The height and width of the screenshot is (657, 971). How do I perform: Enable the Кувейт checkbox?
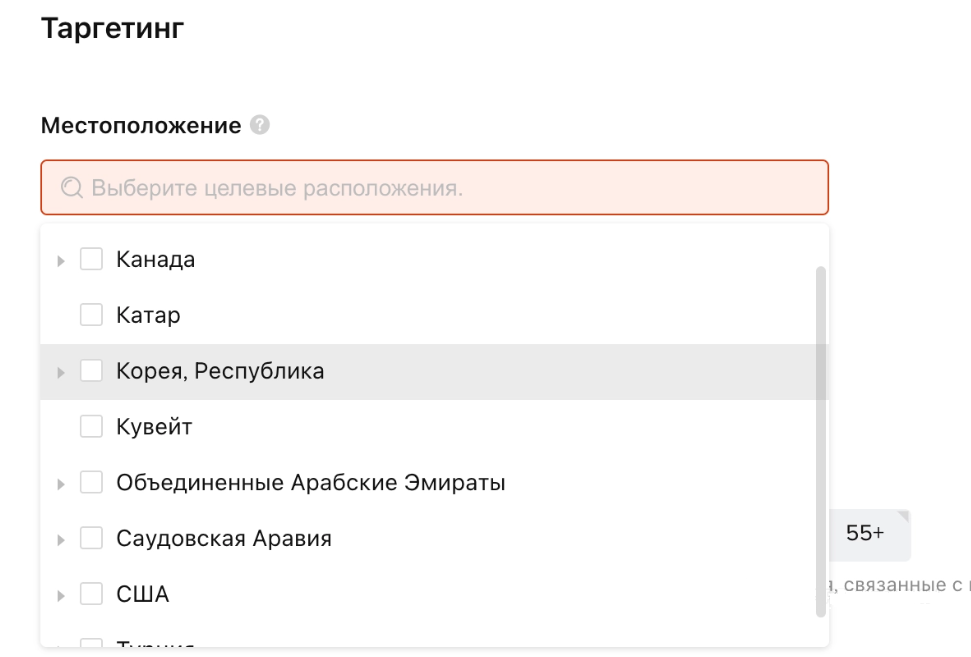pyautogui.click(x=91, y=426)
